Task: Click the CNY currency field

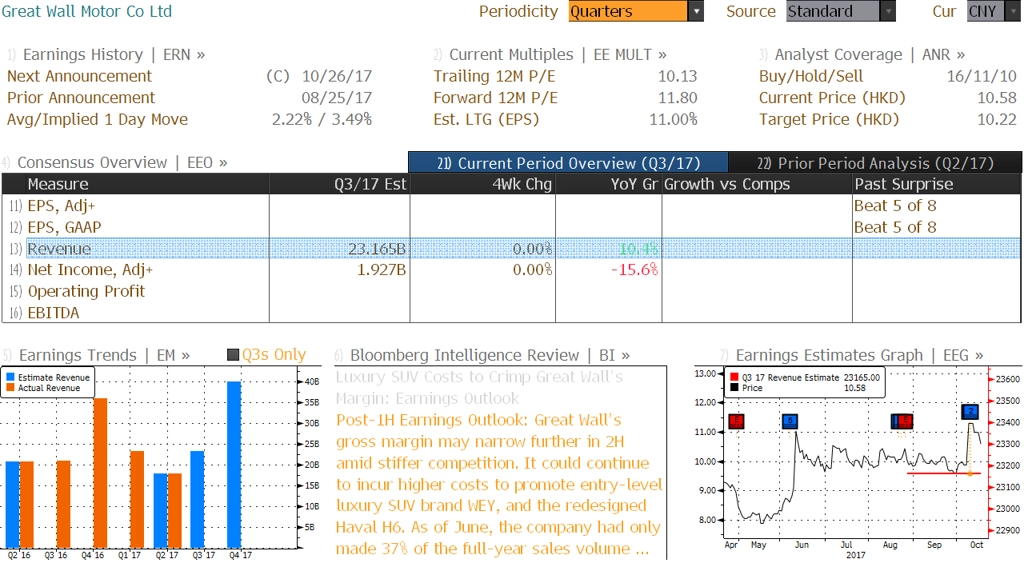Action: (x=986, y=11)
